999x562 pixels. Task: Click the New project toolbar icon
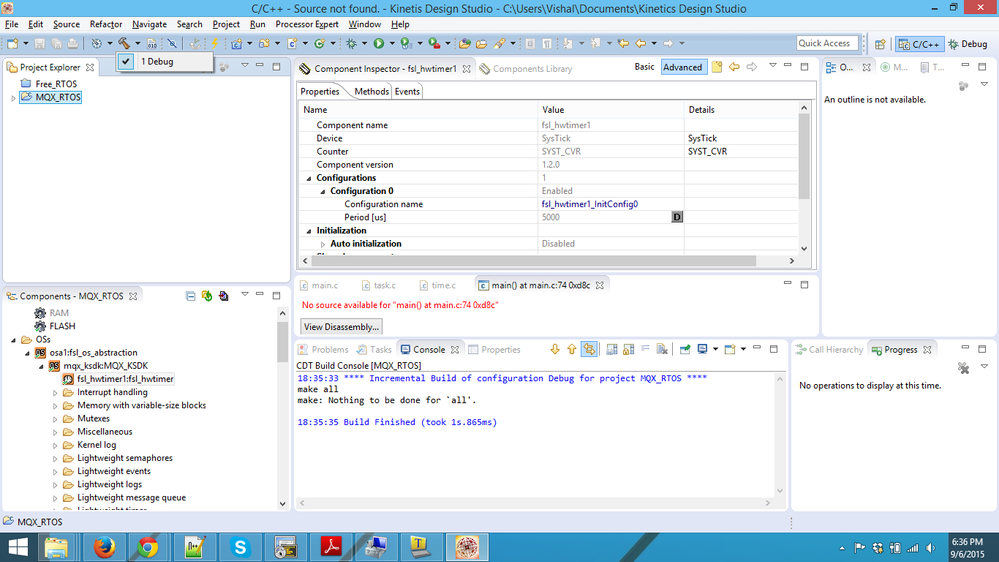(13, 43)
